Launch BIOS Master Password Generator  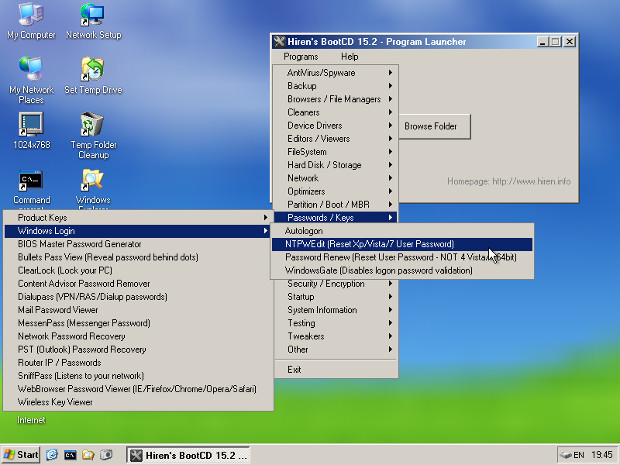point(138,244)
